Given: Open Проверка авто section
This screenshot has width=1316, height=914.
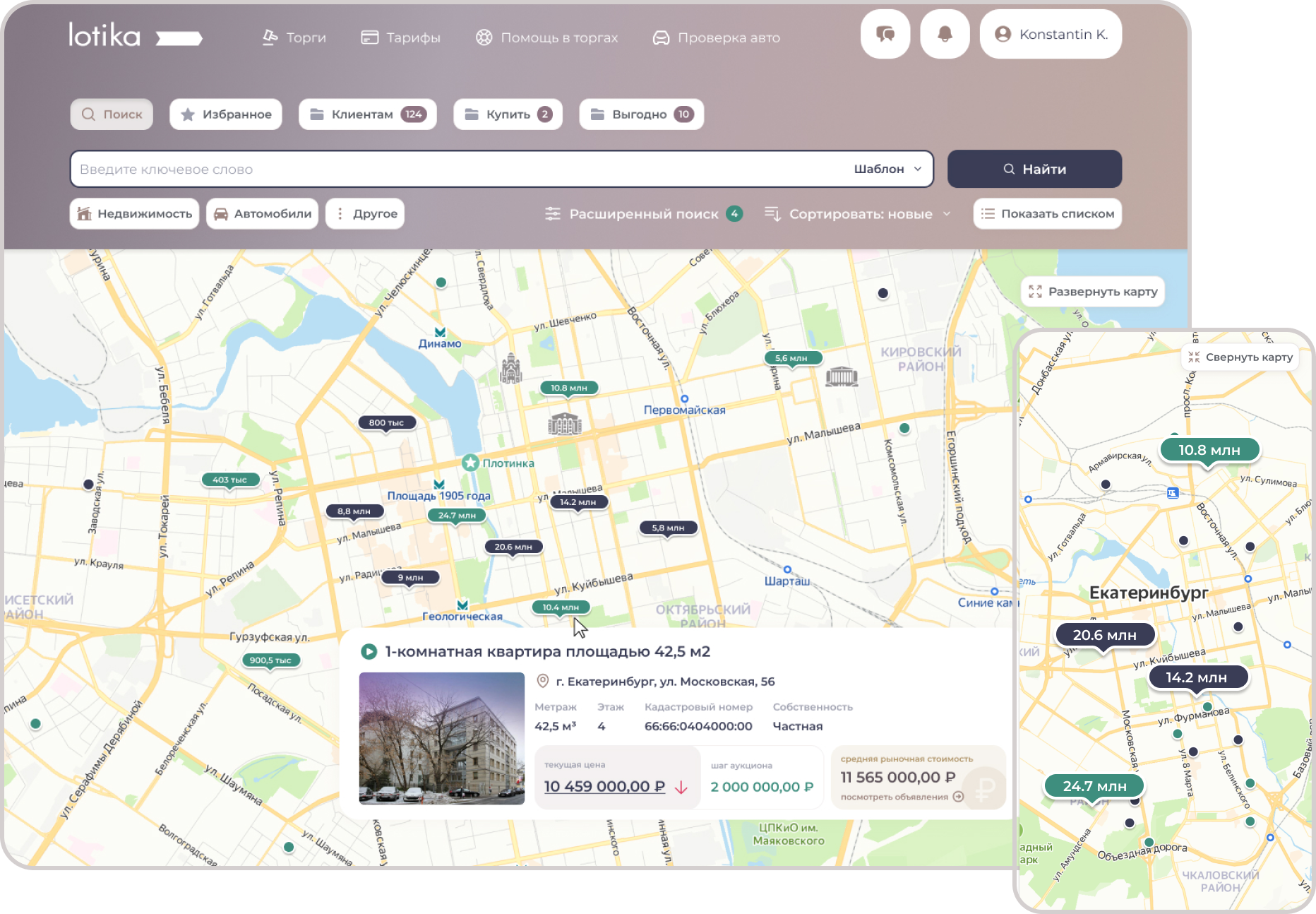Looking at the screenshot, I should click(x=717, y=37).
